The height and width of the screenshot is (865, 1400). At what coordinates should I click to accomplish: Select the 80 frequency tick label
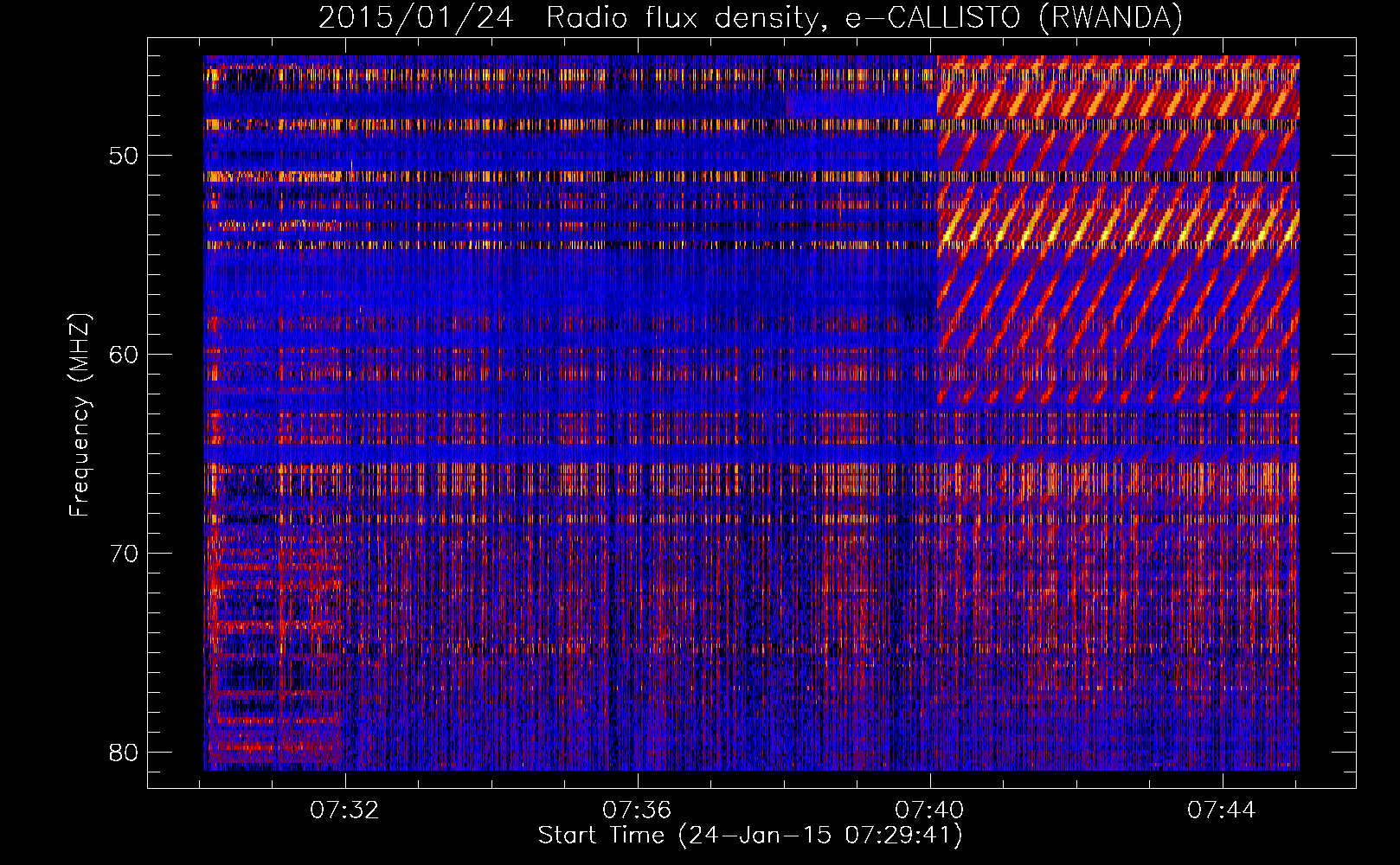pyautogui.click(x=125, y=752)
